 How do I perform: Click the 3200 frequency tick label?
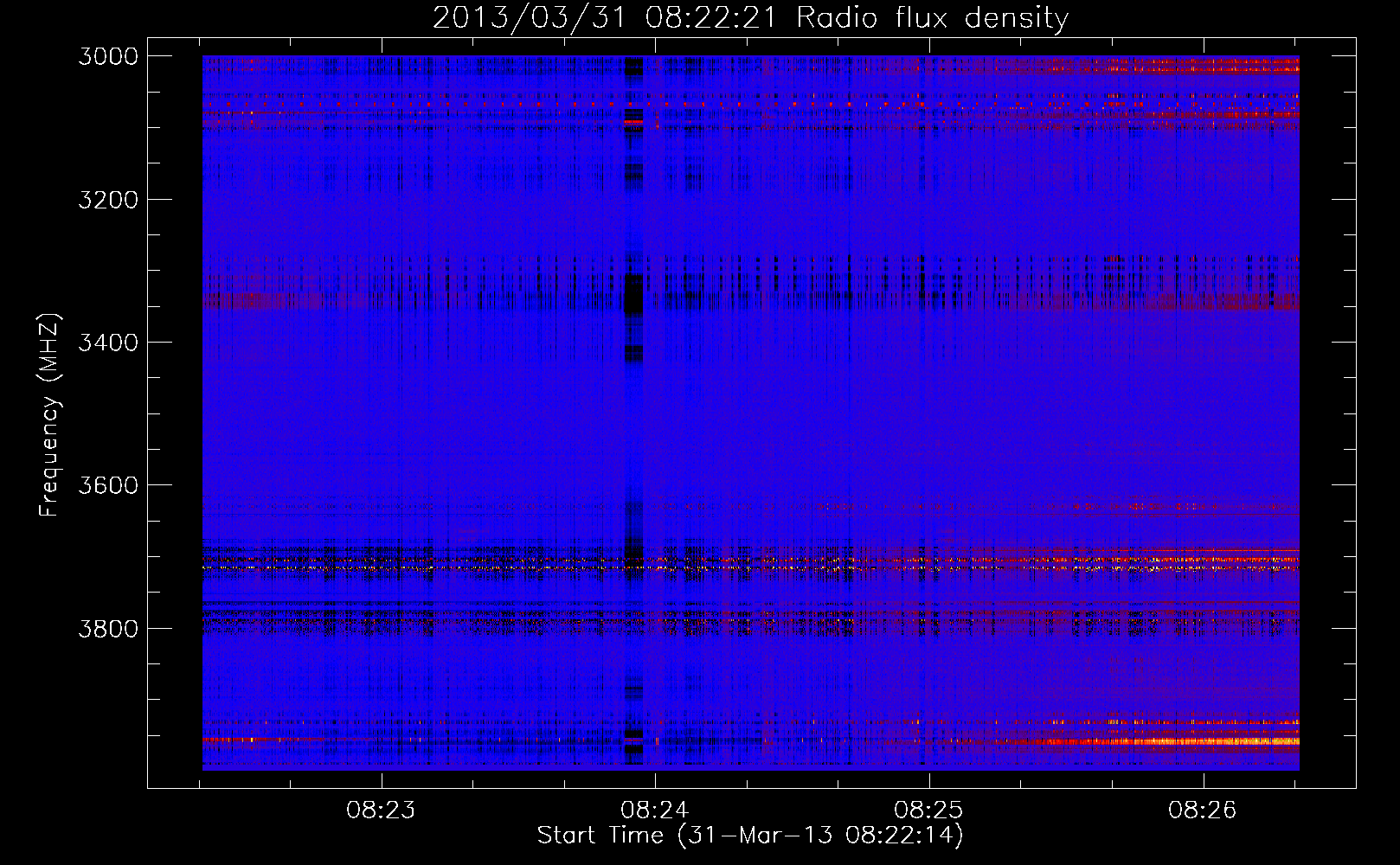coord(108,200)
